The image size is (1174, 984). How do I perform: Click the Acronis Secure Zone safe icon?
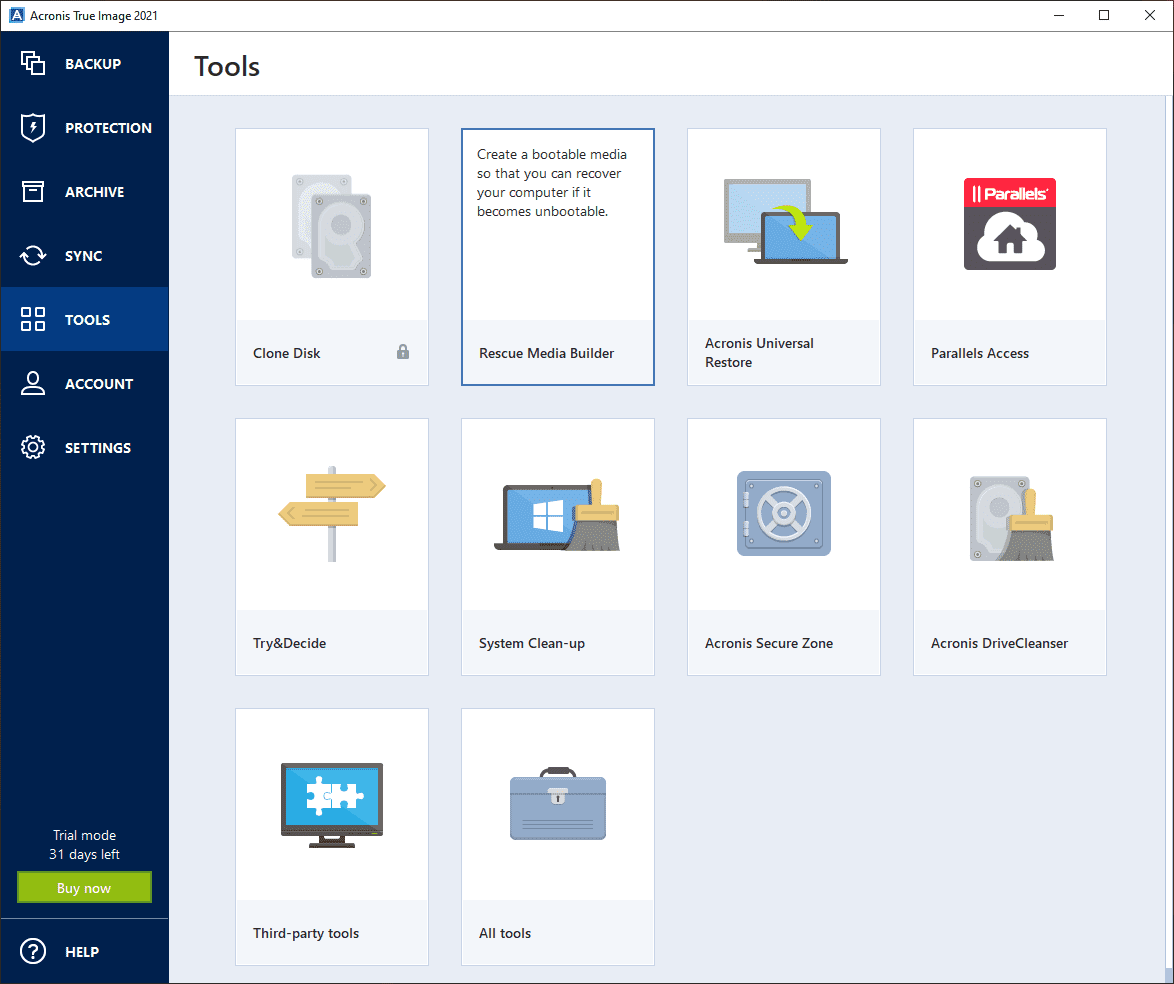(x=784, y=514)
